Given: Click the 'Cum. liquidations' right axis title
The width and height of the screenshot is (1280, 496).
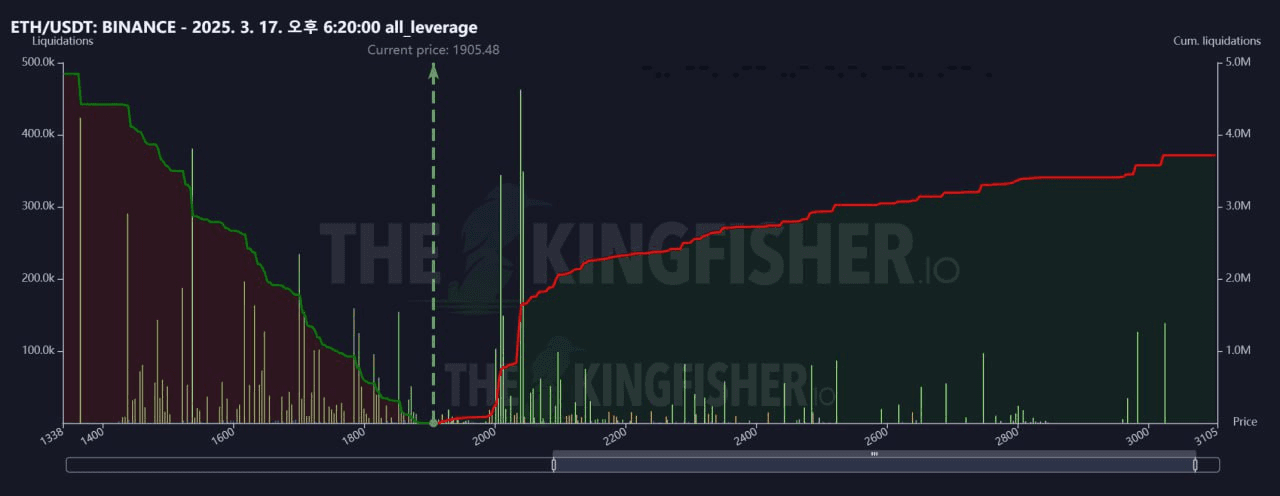Looking at the screenshot, I should point(1217,41).
